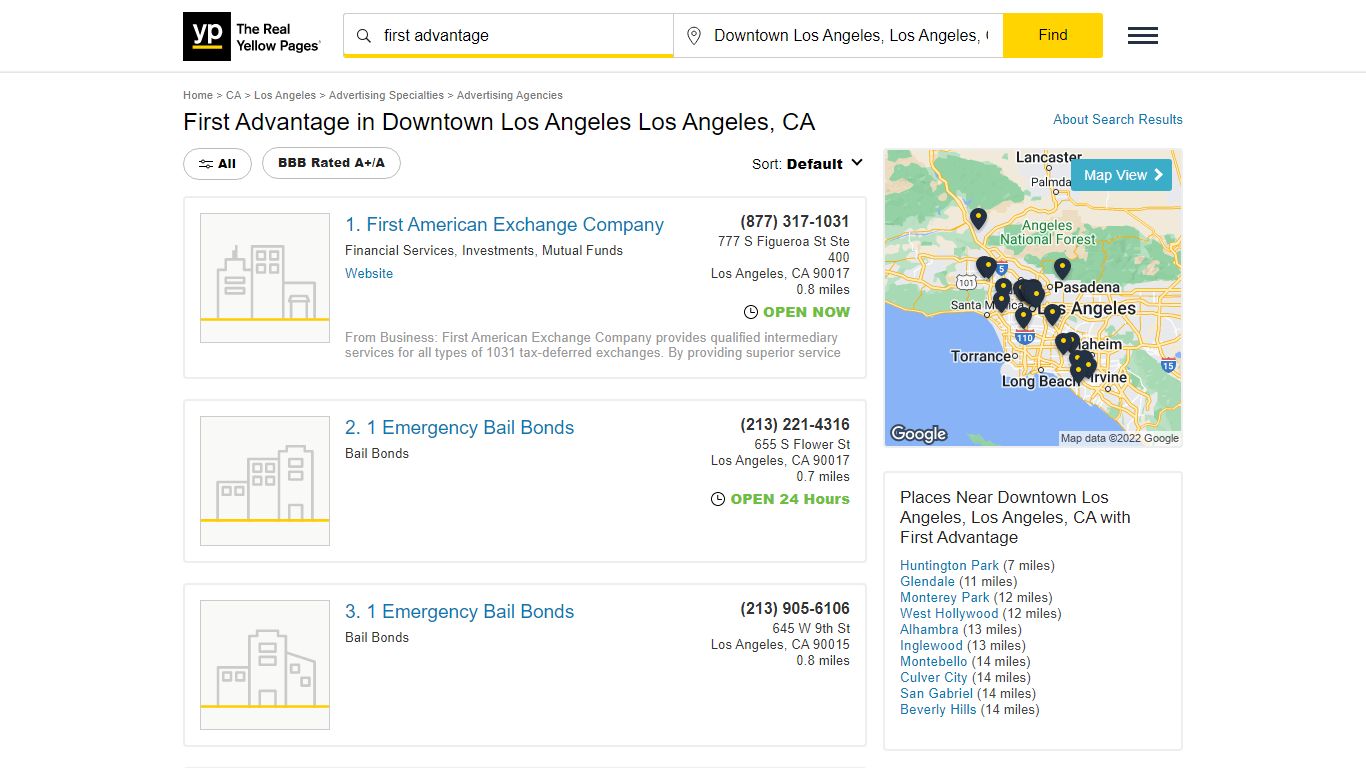Open About Search Results
This screenshot has height=768, width=1366.
(1118, 119)
